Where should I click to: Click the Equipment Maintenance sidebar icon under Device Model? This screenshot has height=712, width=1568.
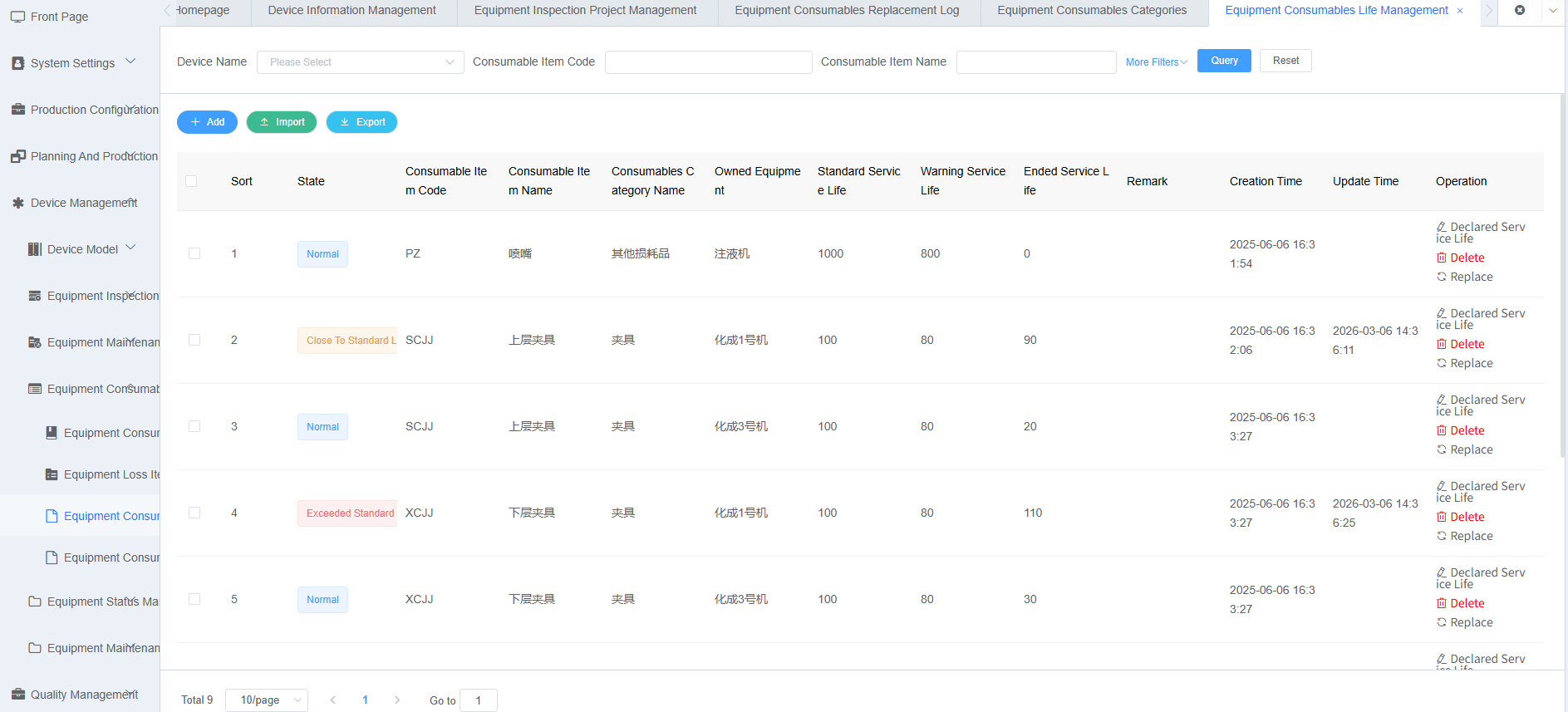[x=35, y=342]
